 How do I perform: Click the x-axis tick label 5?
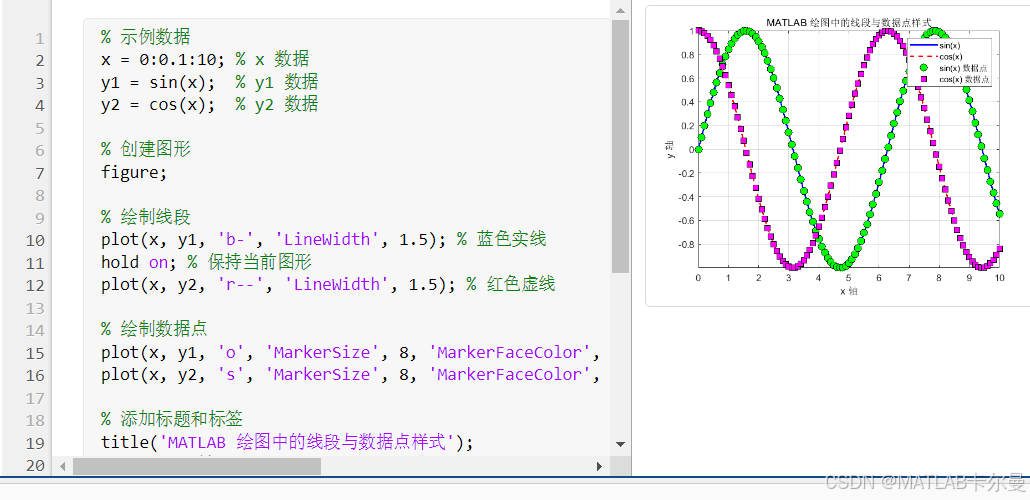(x=849, y=278)
